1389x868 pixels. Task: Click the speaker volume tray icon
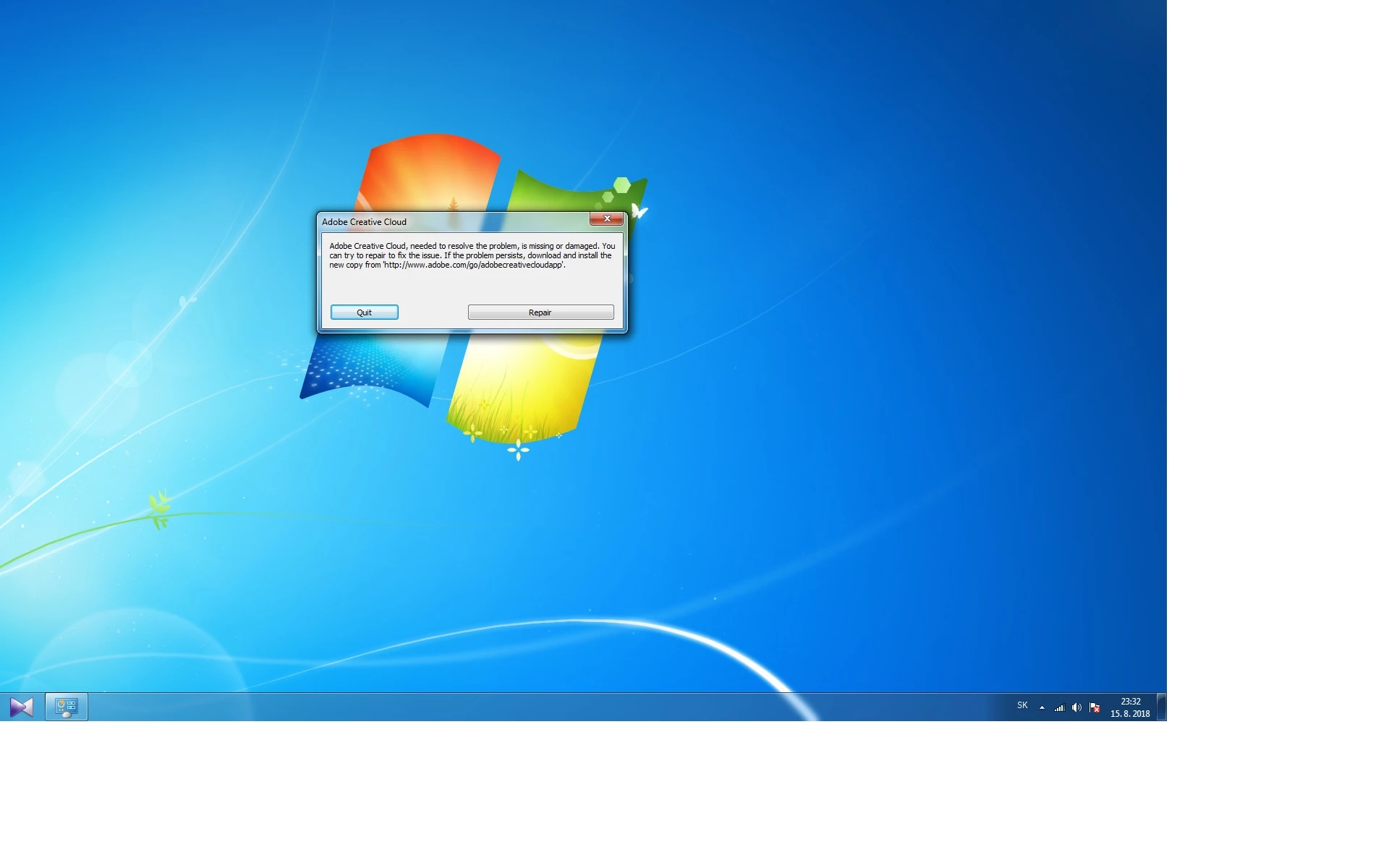tap(1076, 707)
